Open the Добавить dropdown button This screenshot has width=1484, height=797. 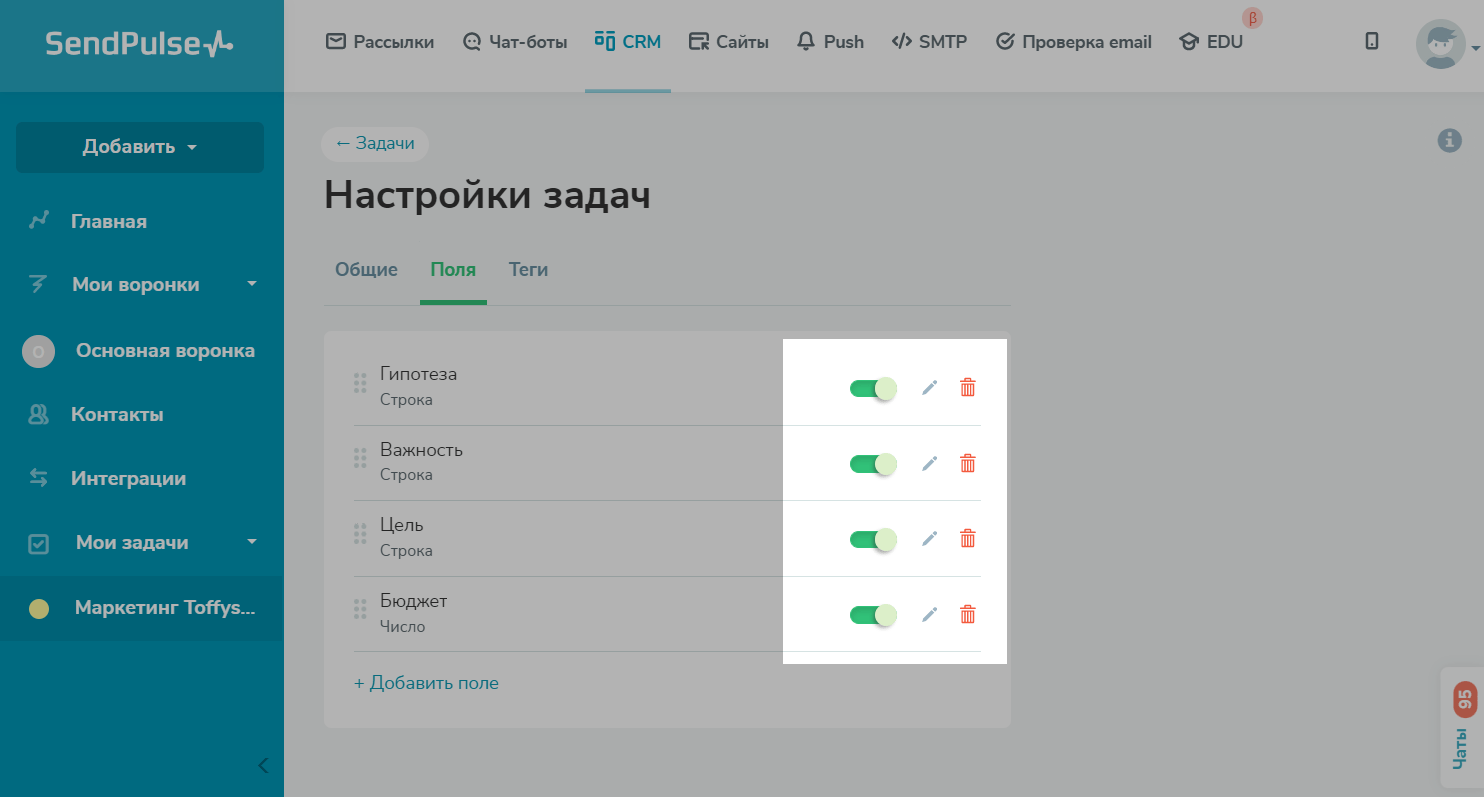pos(140,147)
